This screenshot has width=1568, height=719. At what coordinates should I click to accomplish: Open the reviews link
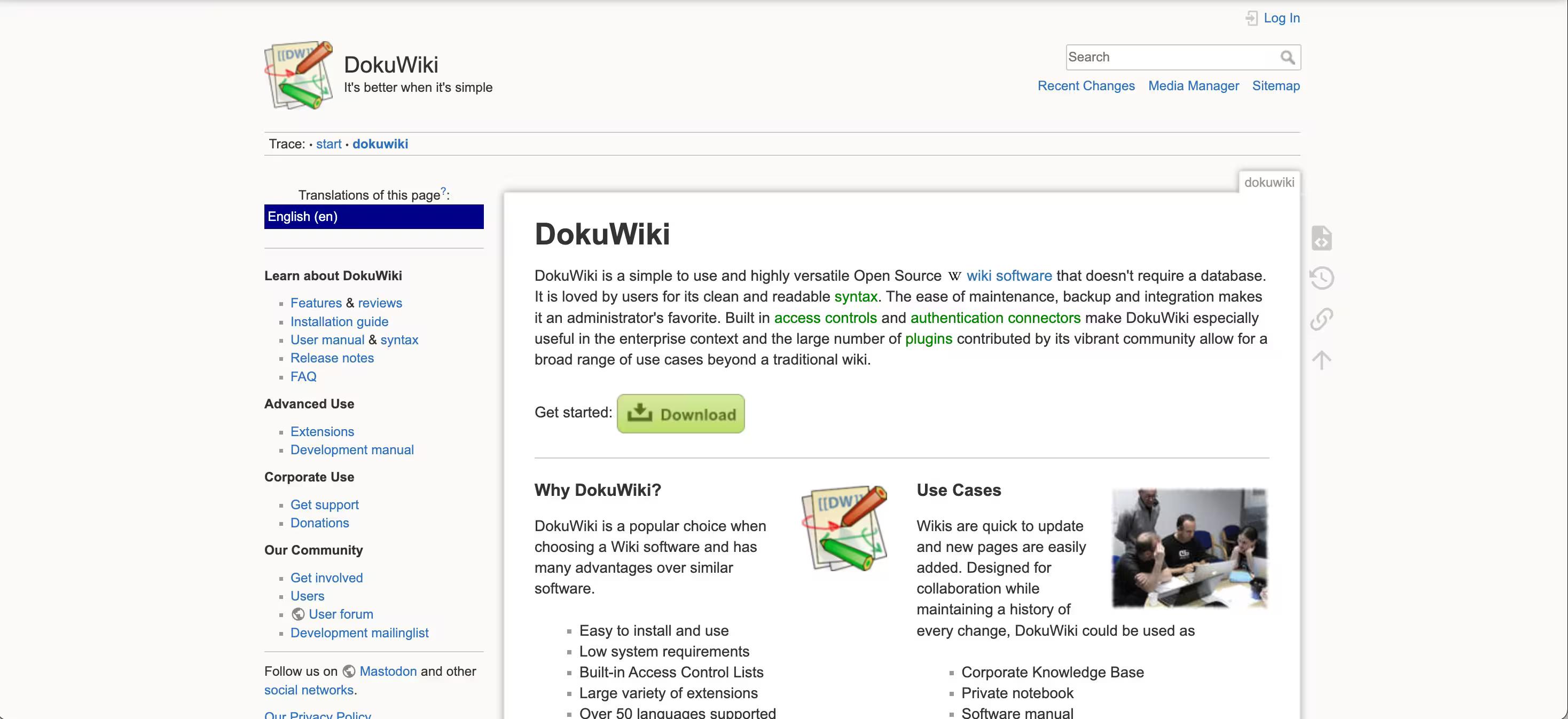click(x=380, y=303)
